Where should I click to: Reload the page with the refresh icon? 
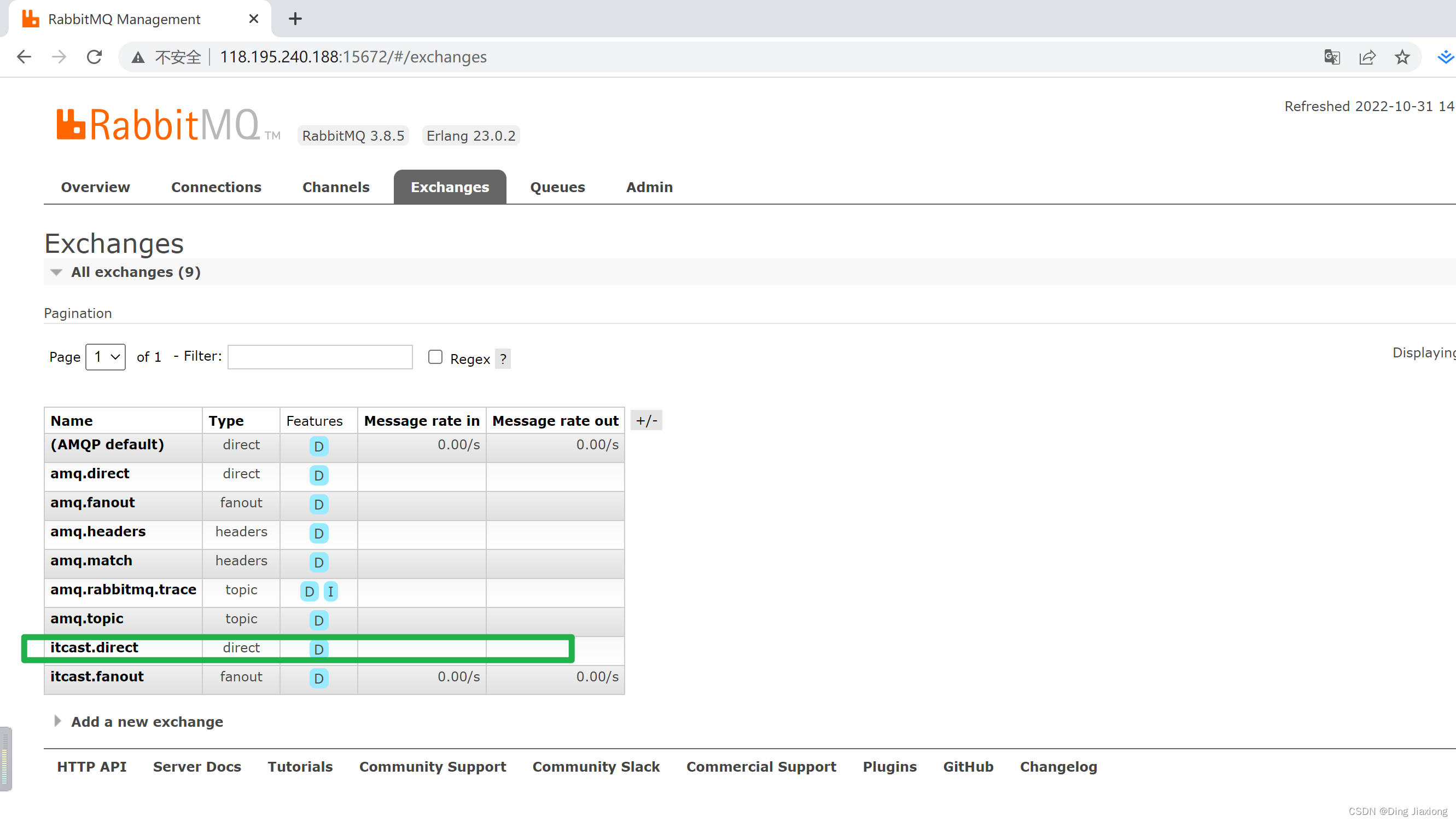point(94,56)
